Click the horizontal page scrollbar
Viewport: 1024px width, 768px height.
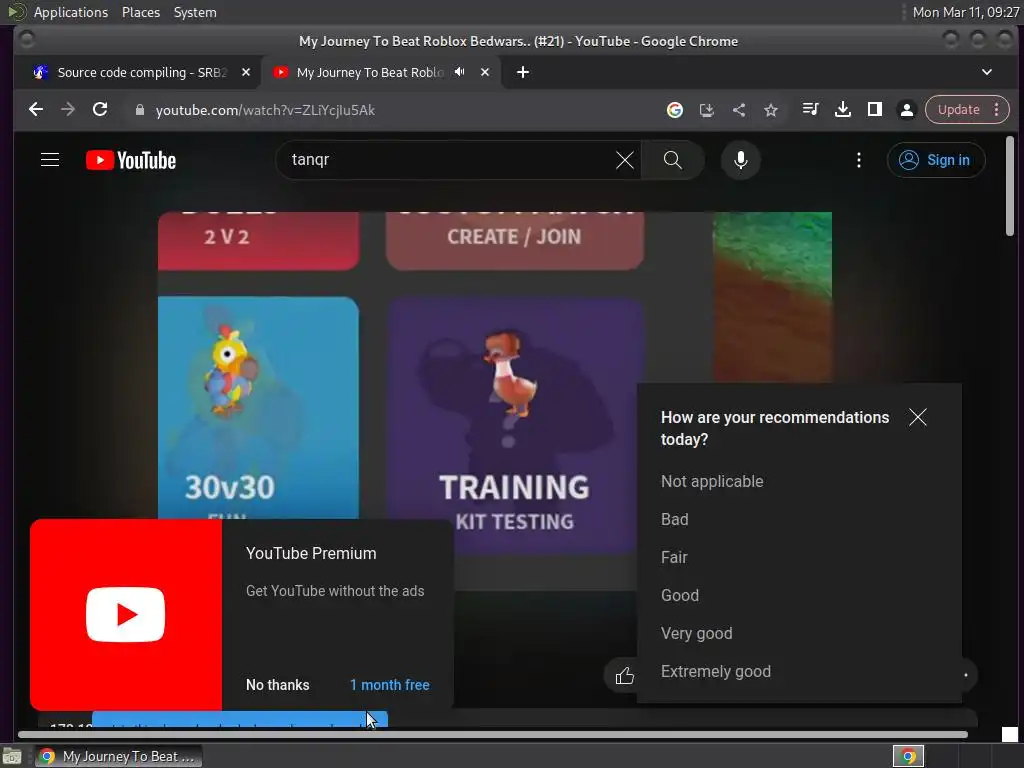(x=492, y=734)
